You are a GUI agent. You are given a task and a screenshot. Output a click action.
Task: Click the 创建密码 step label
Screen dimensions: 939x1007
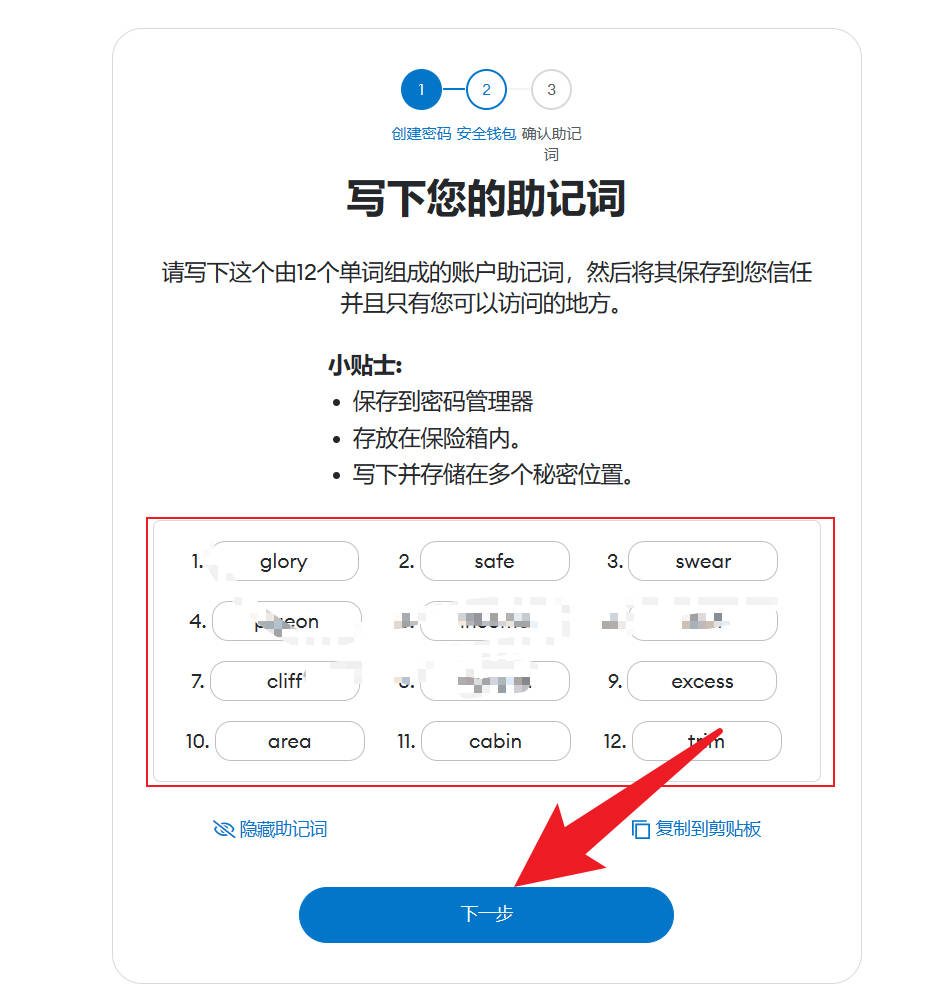[421, 134]
